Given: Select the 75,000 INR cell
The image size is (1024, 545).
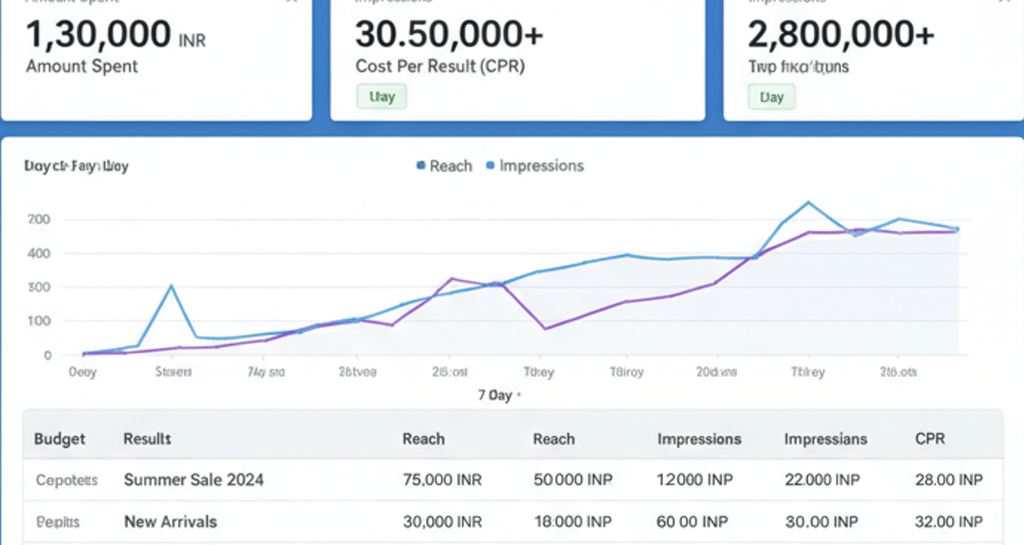Looking at the screenshot, I should click(442, 480).
